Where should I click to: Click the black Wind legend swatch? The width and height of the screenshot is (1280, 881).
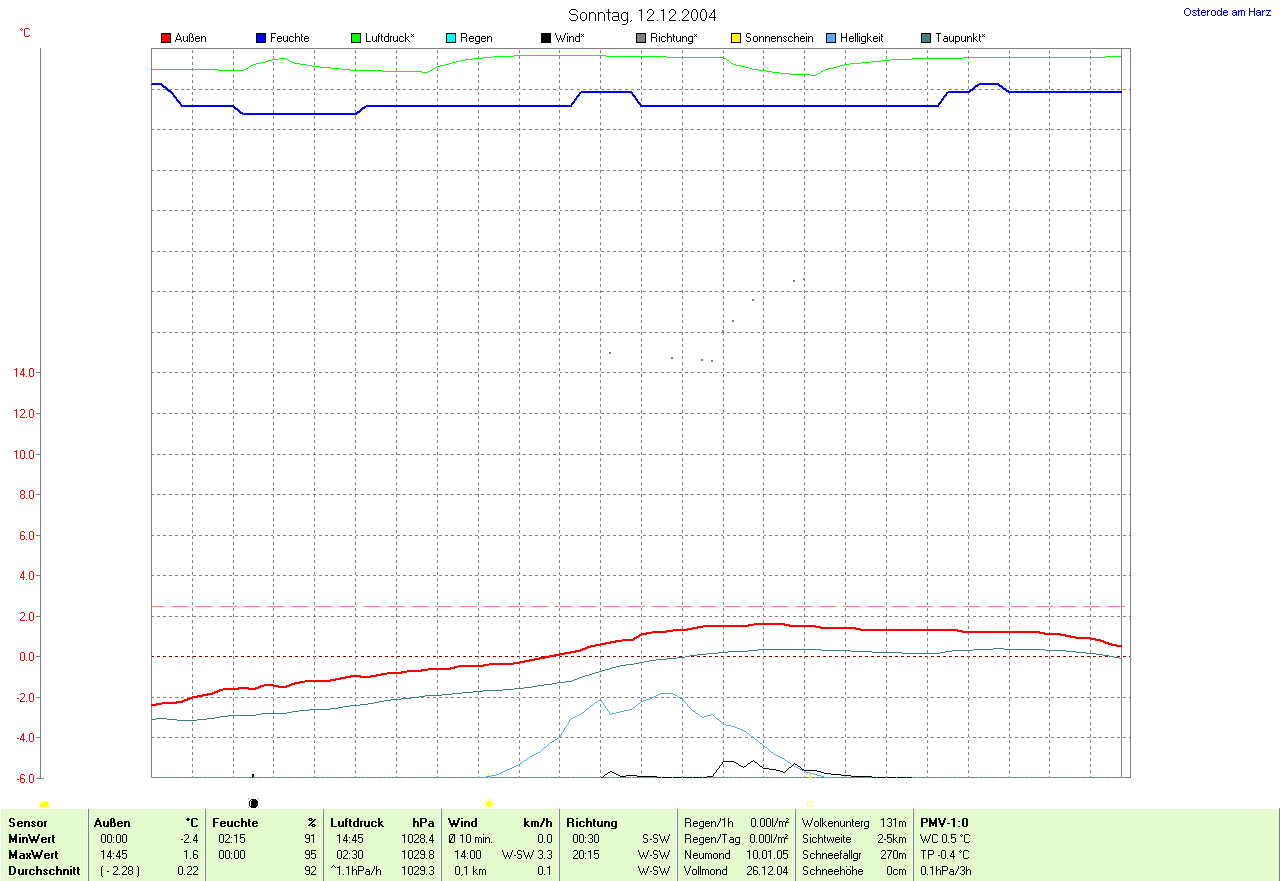(x=546, y=38)
